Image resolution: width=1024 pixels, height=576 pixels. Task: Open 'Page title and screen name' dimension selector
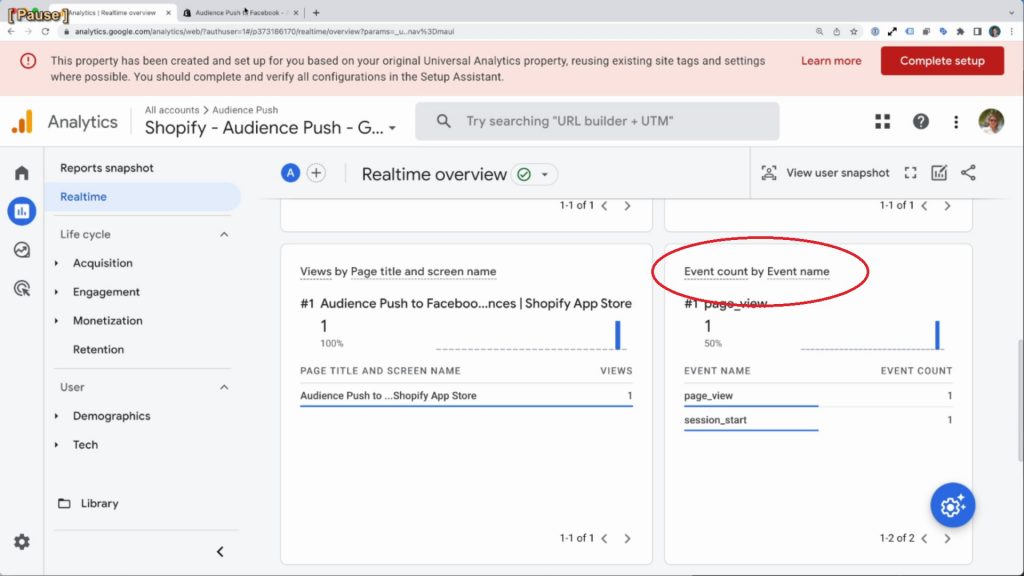coord(423,272)
